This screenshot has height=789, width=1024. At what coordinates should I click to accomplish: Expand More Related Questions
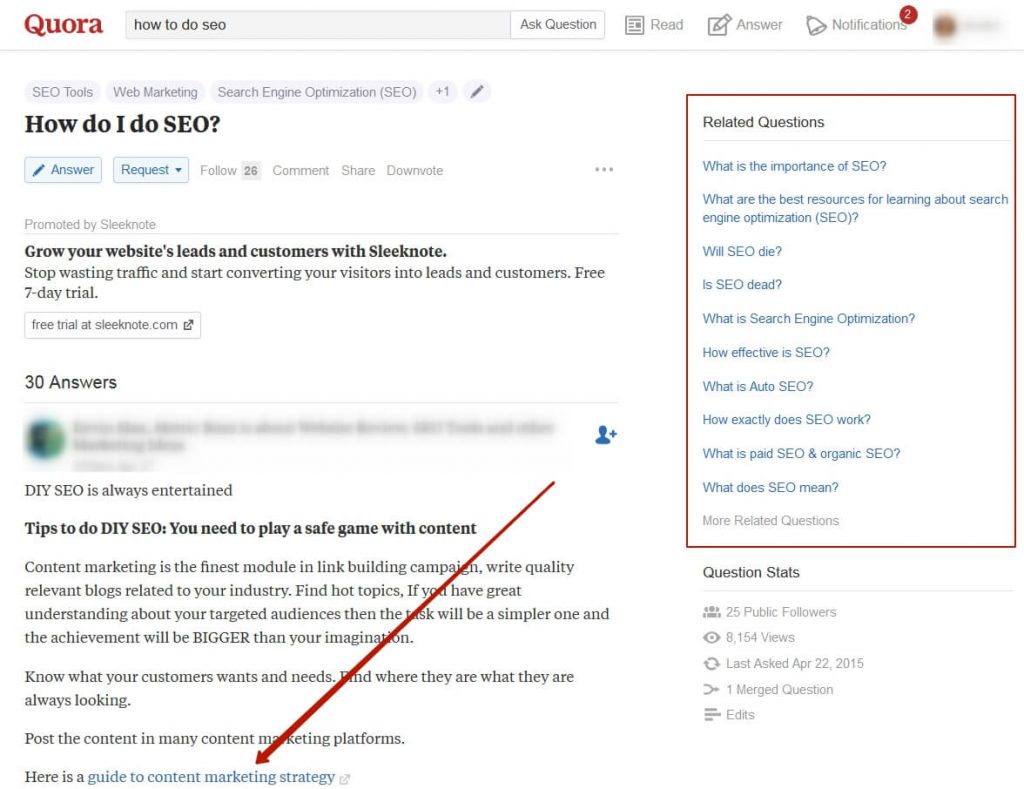770,520
